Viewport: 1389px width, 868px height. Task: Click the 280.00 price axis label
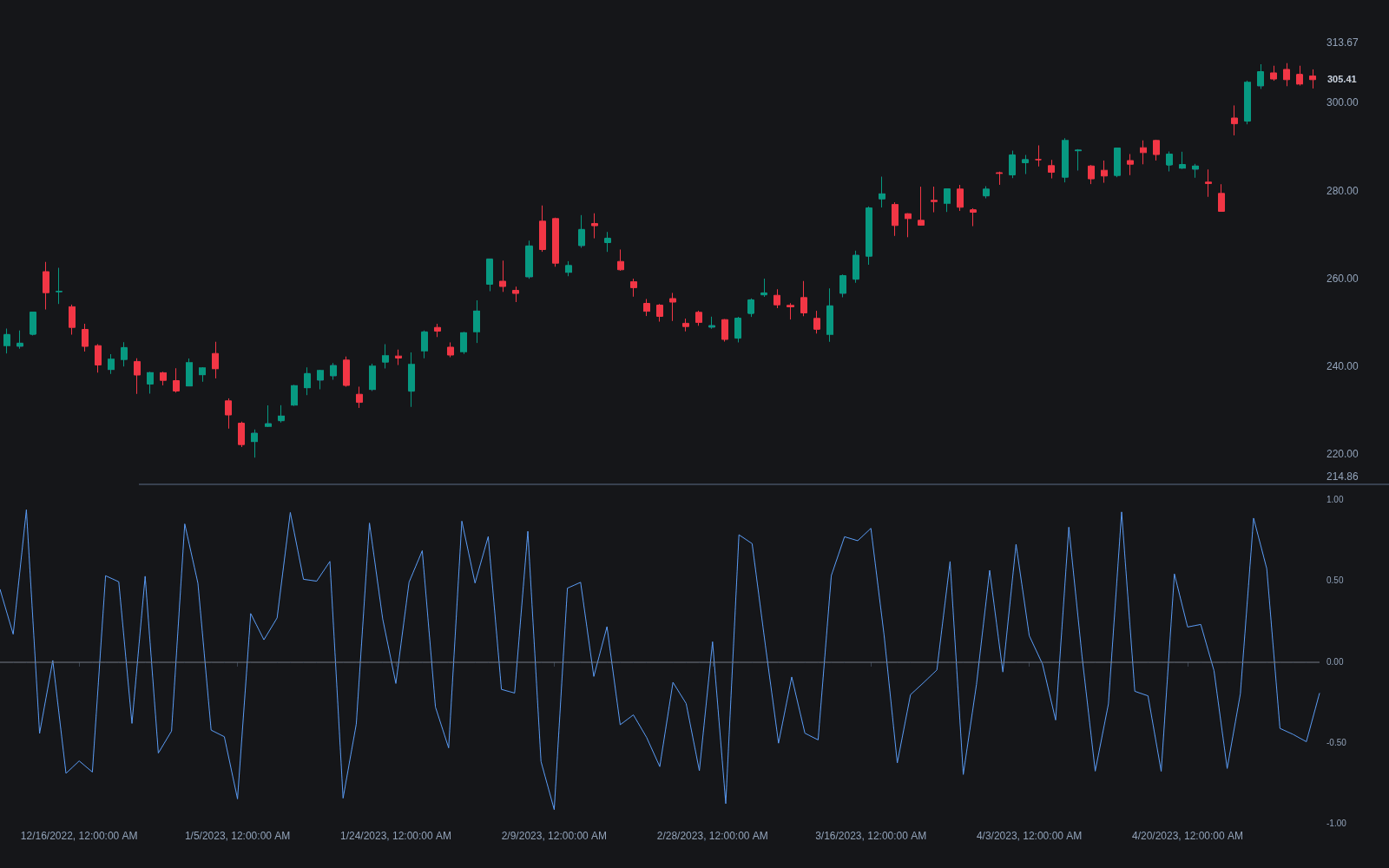pos(1342,191)
